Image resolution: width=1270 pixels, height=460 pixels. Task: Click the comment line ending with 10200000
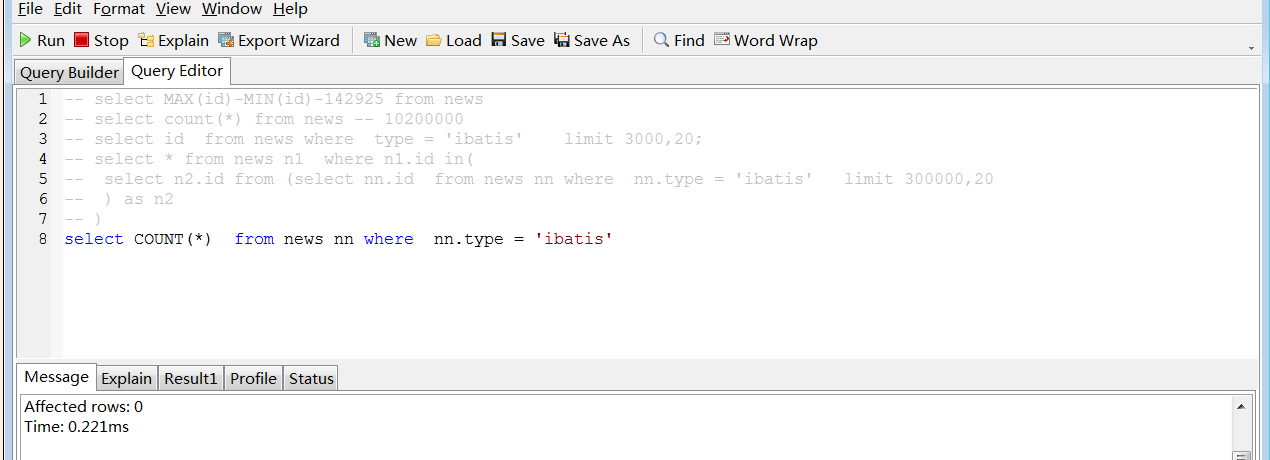[x=264, y=119]
